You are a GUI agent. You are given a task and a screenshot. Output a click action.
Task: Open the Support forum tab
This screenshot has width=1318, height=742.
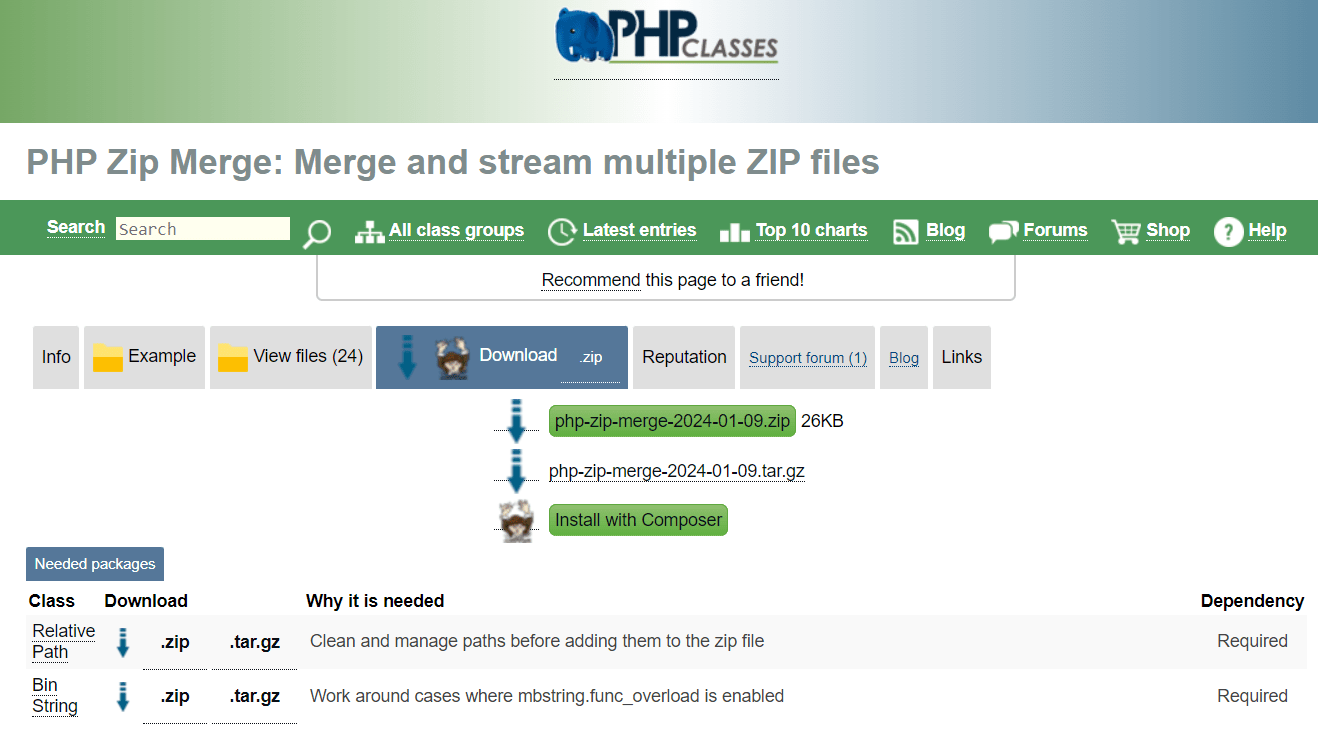point(807,357)
